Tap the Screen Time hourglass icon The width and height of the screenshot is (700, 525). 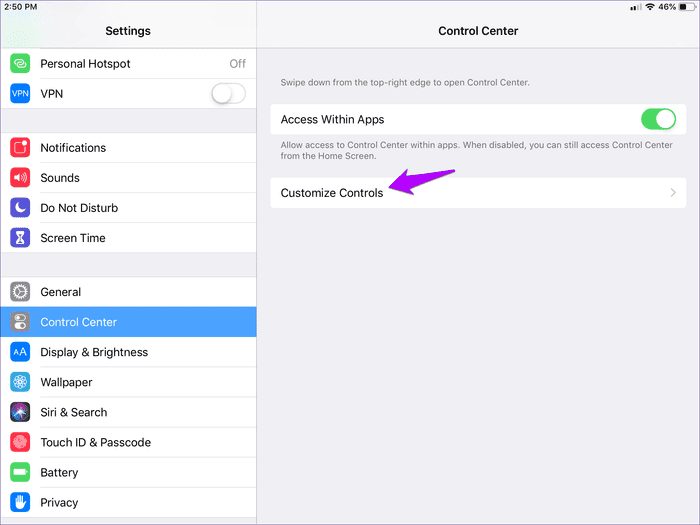pos(20,238)
